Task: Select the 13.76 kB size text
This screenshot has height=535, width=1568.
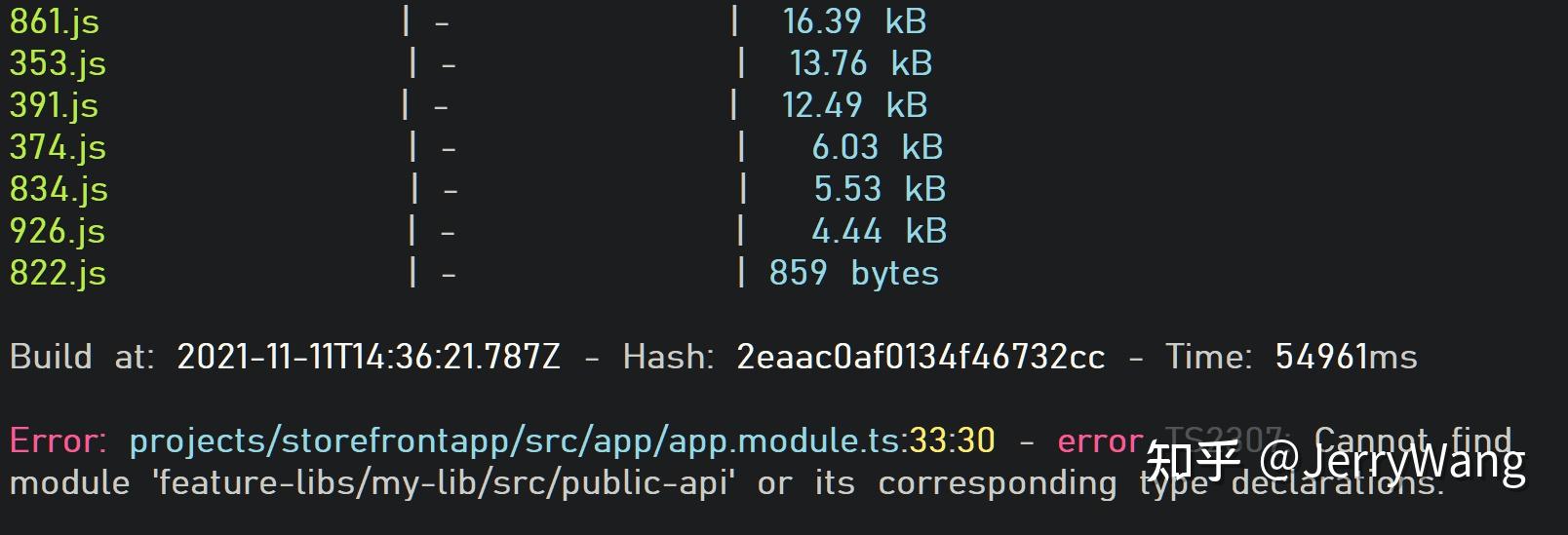Action: (861, 63)
